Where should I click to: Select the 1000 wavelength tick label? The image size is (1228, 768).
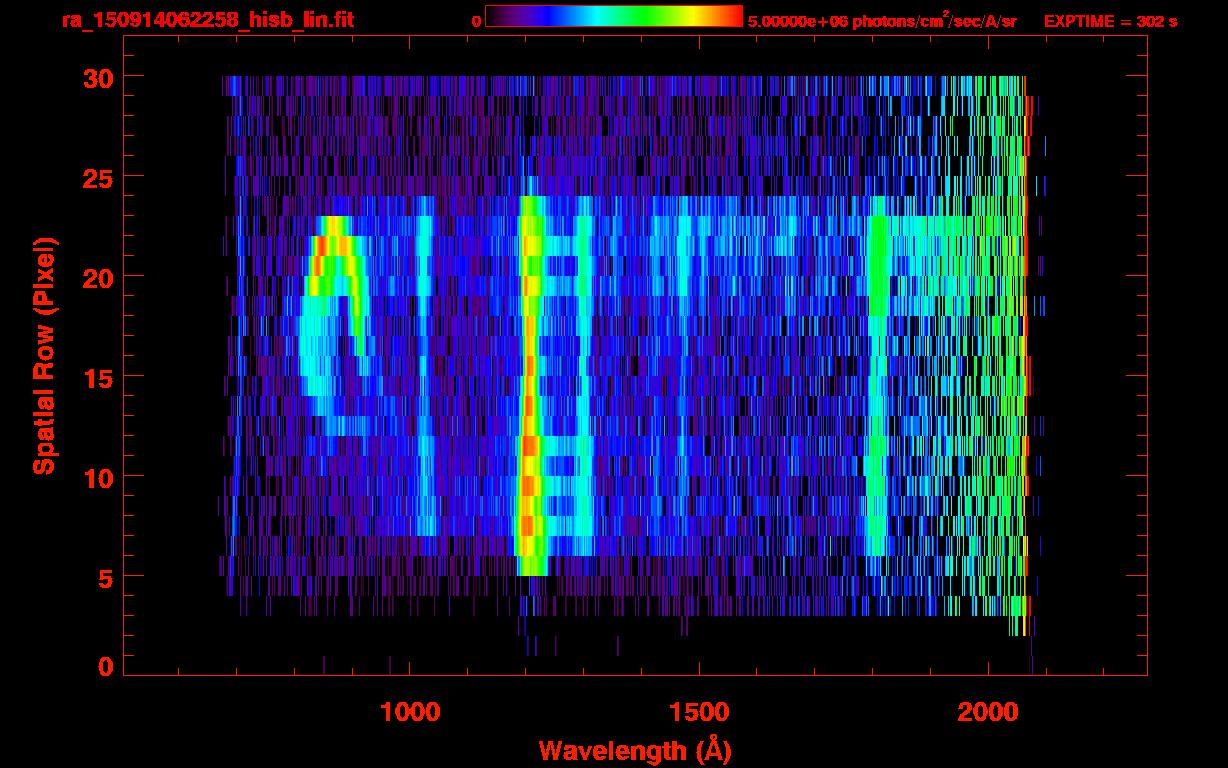[x=409, y=712]
